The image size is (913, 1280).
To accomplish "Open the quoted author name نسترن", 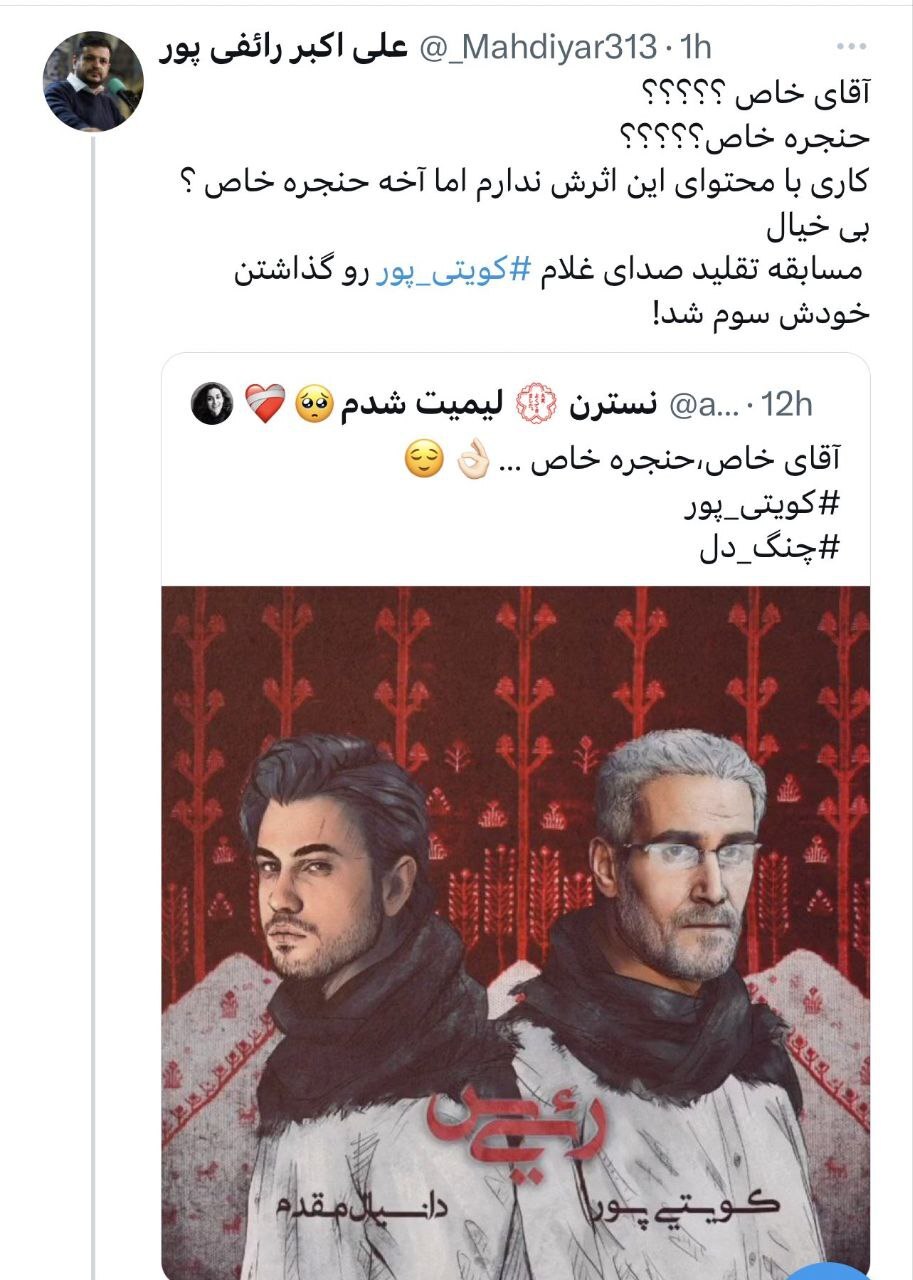I will pyautogui.click(x=611, y=404).
